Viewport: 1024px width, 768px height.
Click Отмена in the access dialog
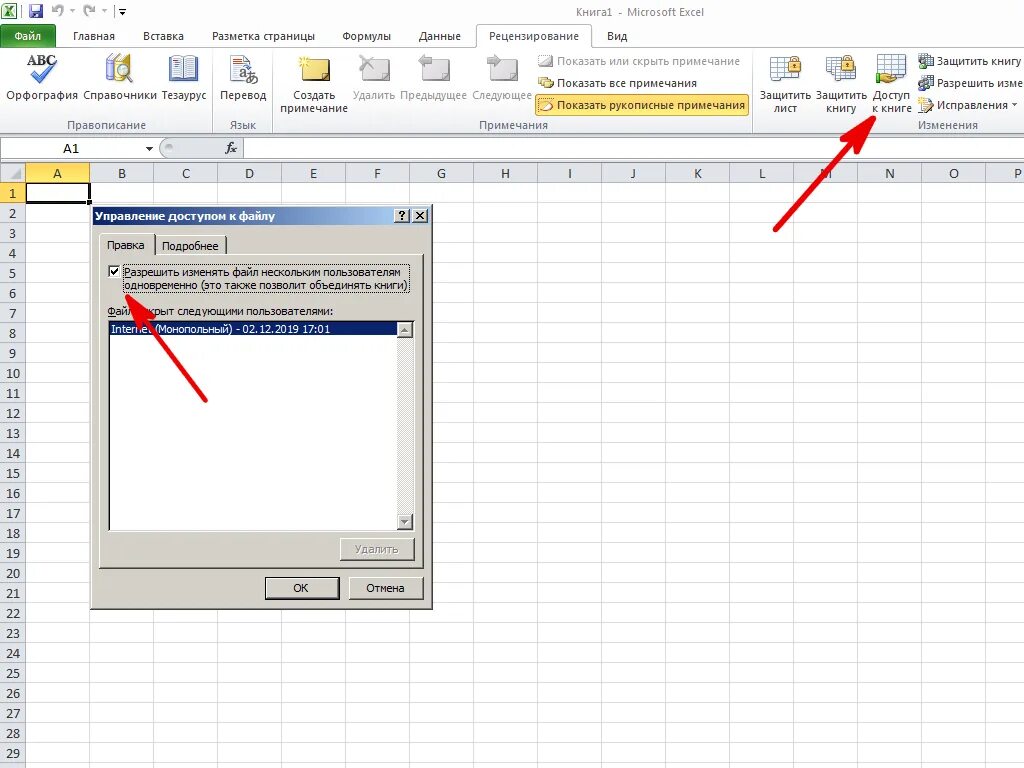click(385, 588)
